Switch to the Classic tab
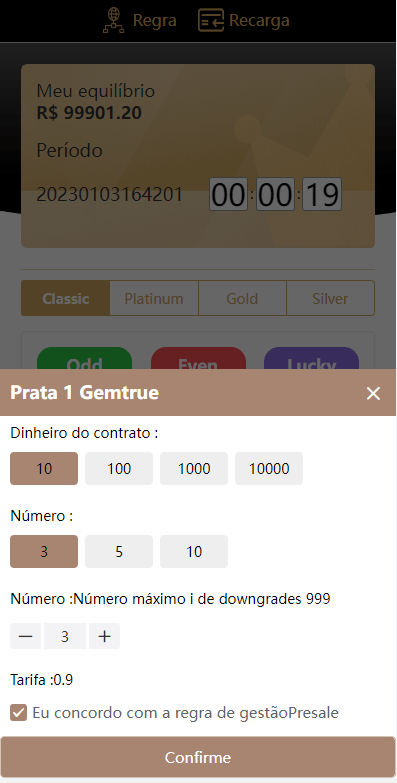 65,298
